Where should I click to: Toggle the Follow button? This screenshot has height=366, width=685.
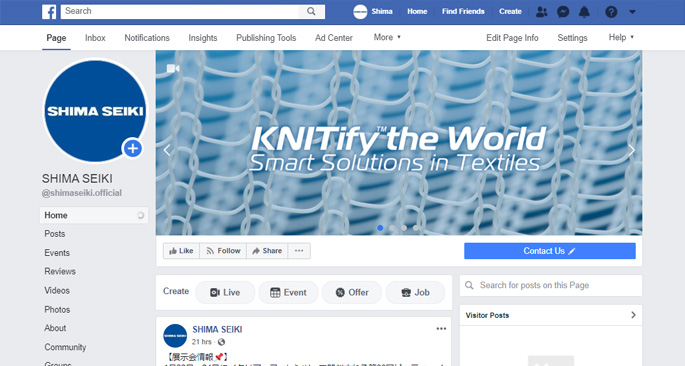[223, 251]
